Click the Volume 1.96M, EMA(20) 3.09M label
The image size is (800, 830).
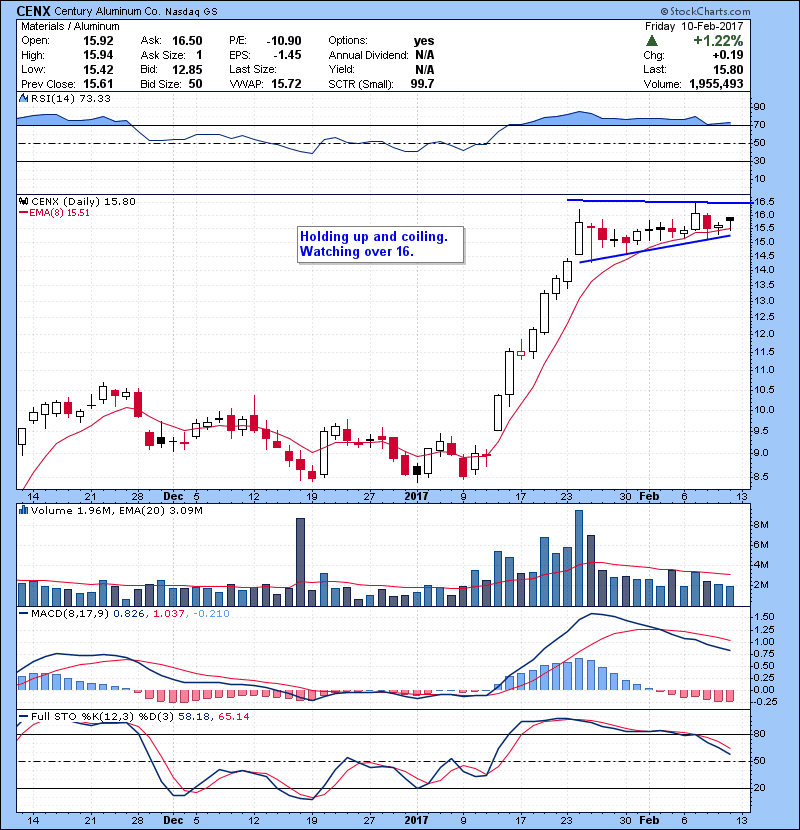click(116, 511)
